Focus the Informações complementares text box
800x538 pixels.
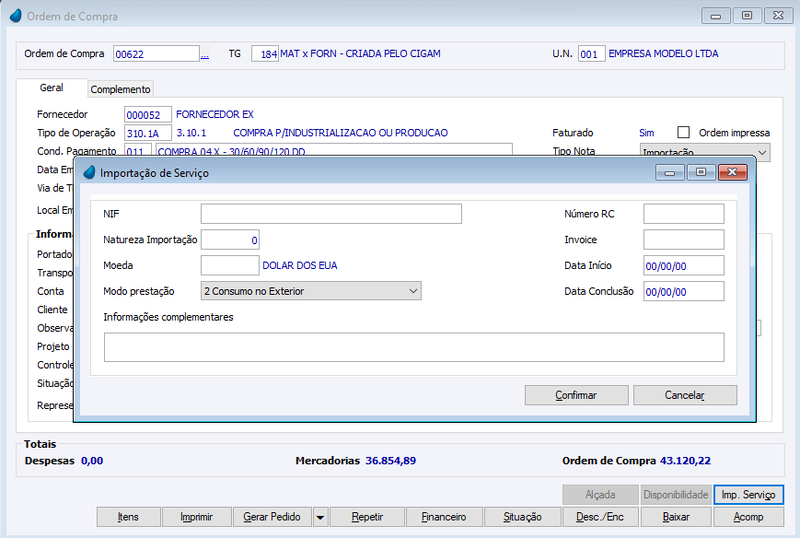pos(414,347)
